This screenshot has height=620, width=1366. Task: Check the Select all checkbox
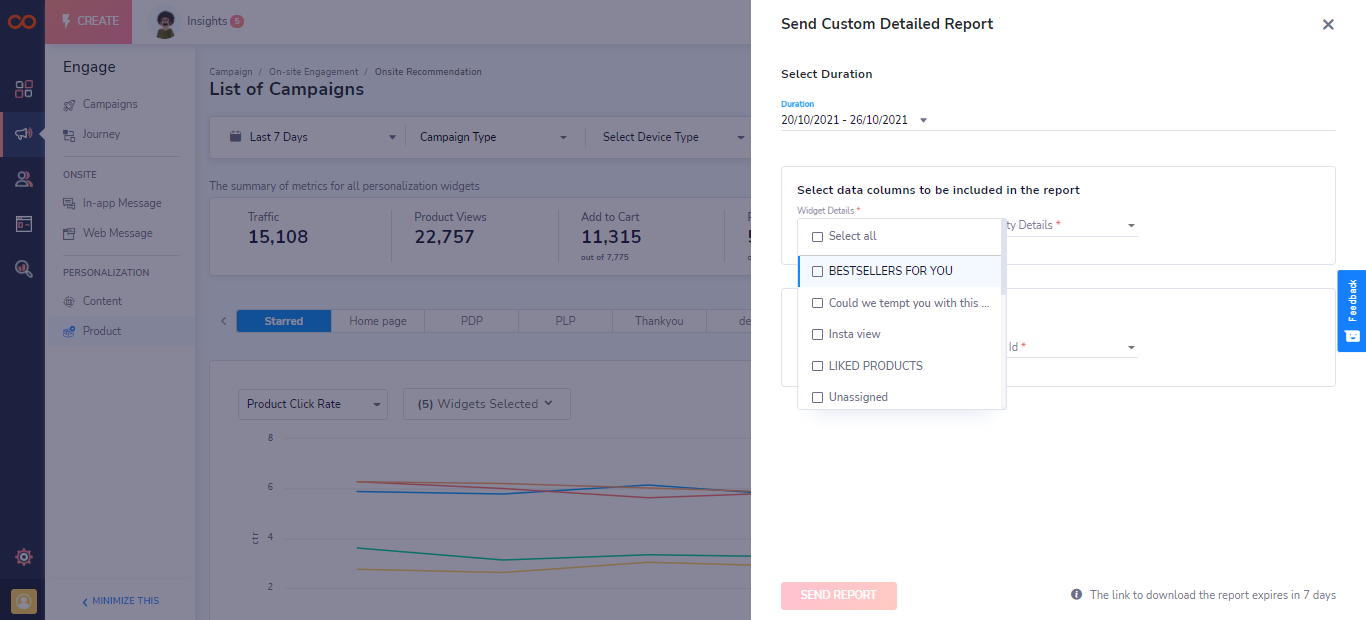click(x=817, y=237)
